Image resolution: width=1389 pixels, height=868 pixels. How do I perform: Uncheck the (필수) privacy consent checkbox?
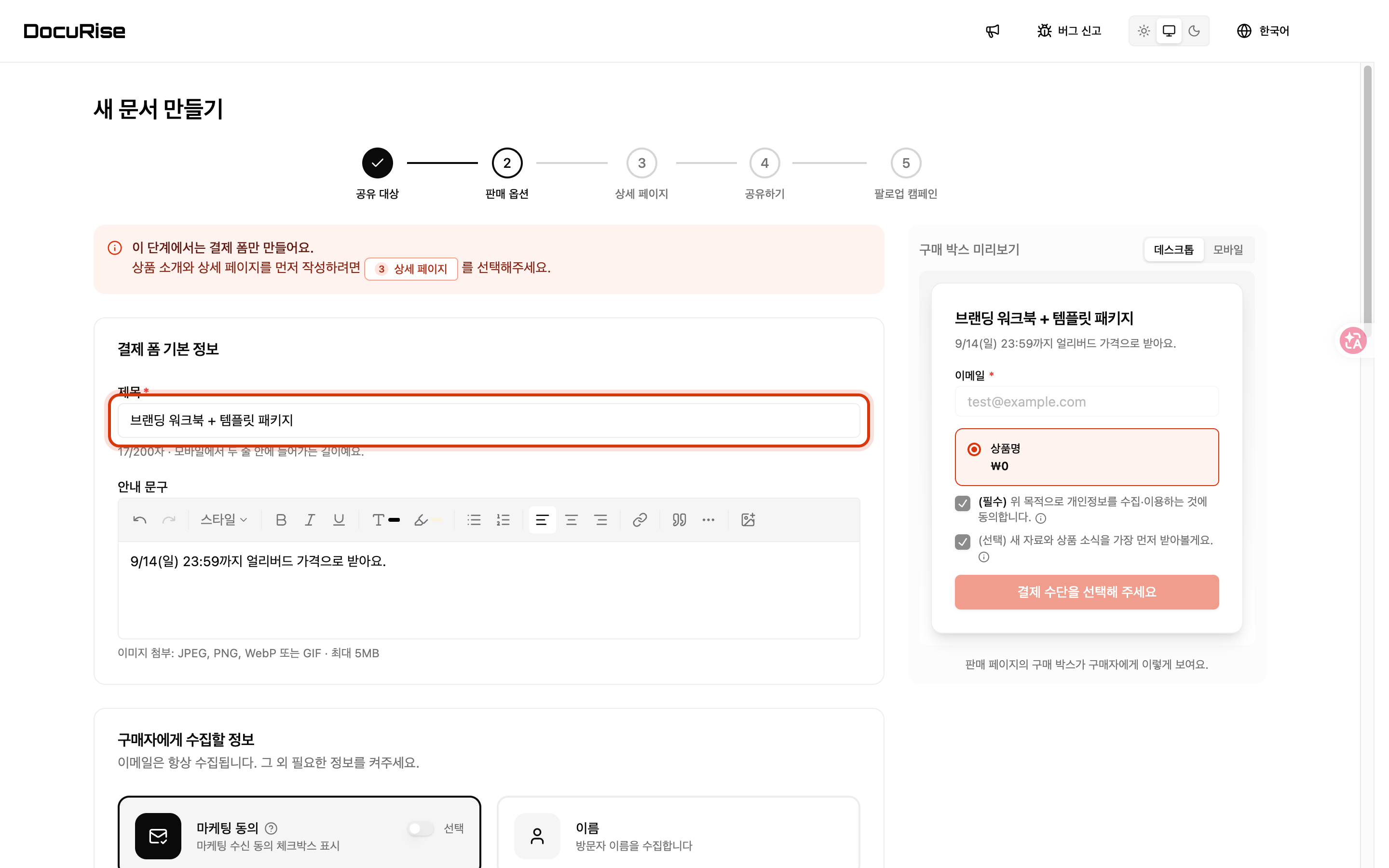coord(963,503)
